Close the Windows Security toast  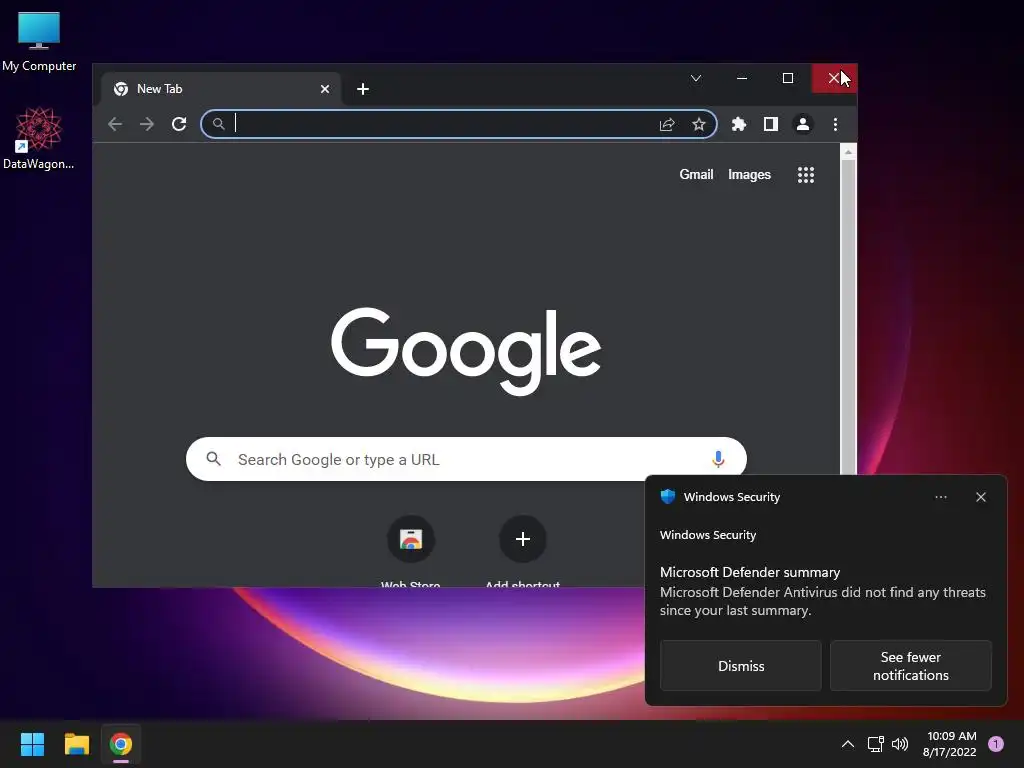click(981, 497)
